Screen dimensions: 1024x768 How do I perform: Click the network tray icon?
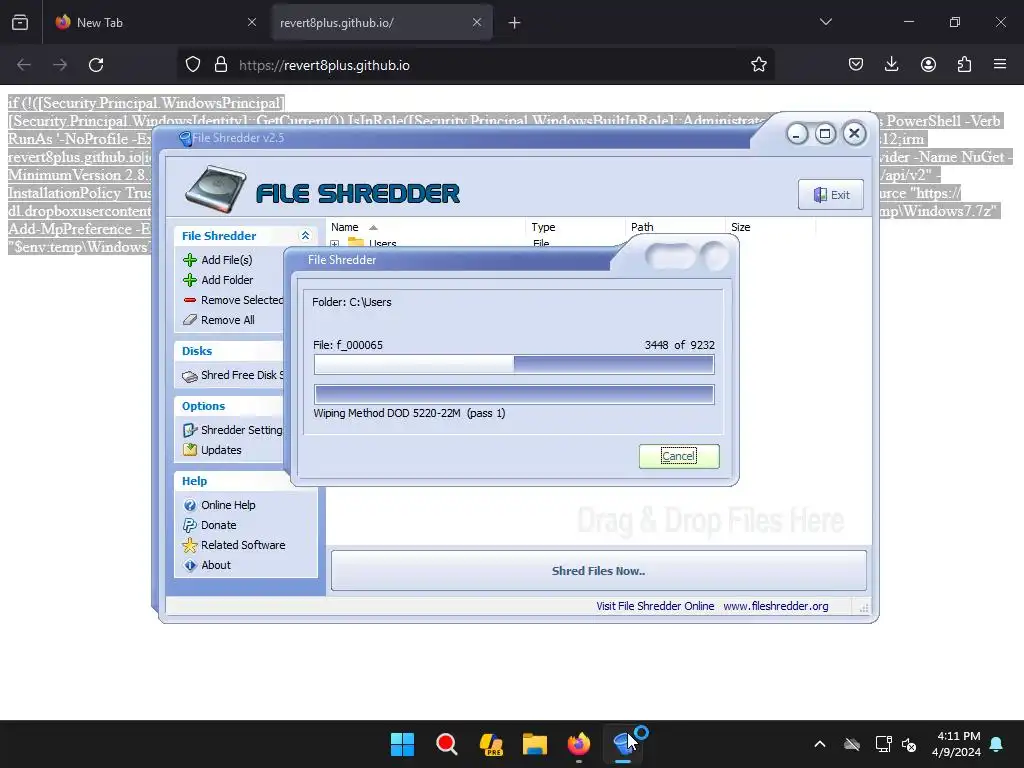point(883,744)
